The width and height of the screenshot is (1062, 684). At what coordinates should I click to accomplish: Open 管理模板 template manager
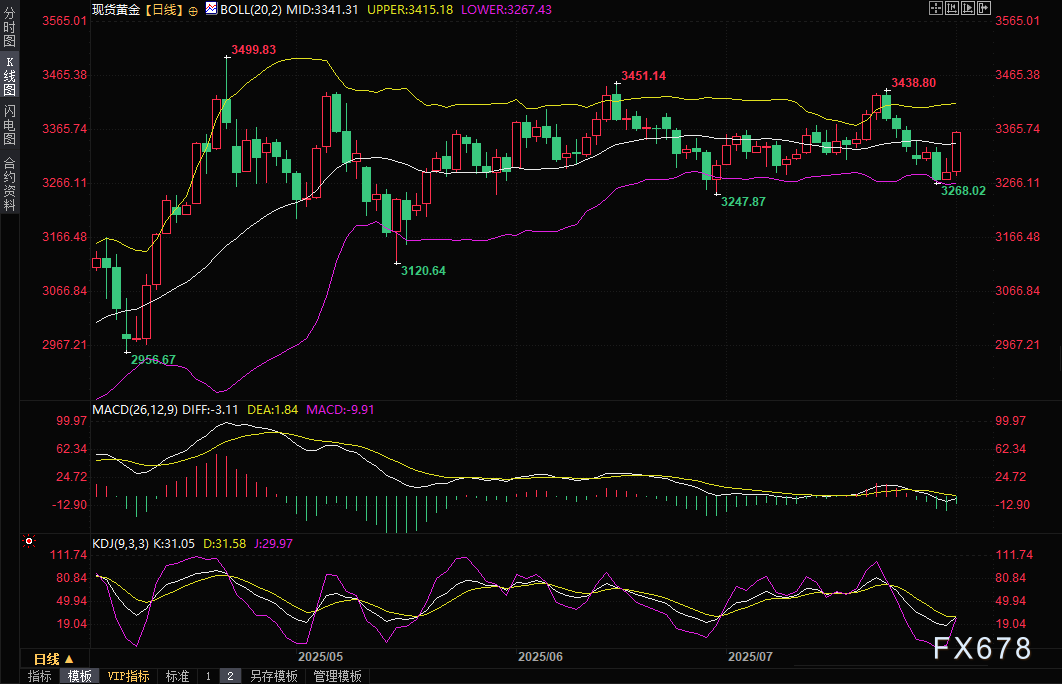point(337,676)
